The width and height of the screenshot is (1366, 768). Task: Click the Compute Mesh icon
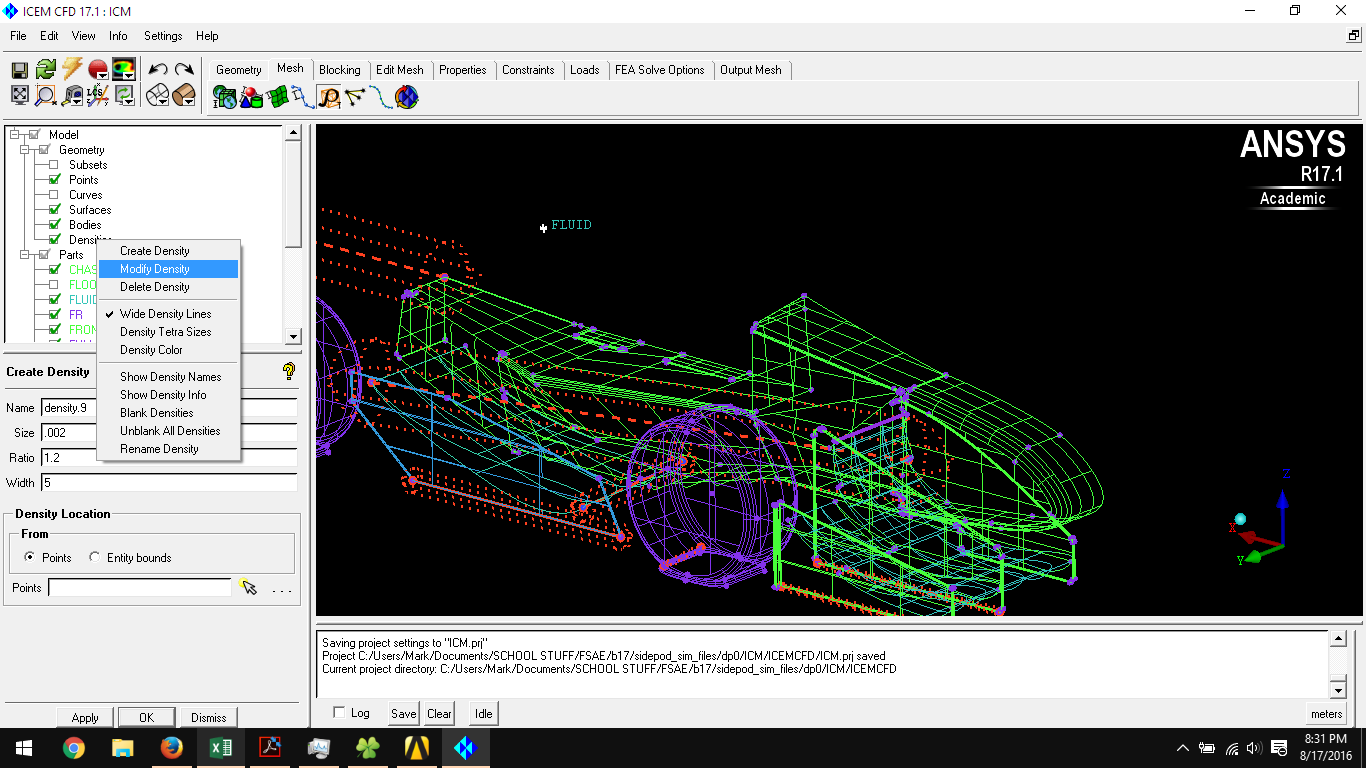[x=407, y=97]
